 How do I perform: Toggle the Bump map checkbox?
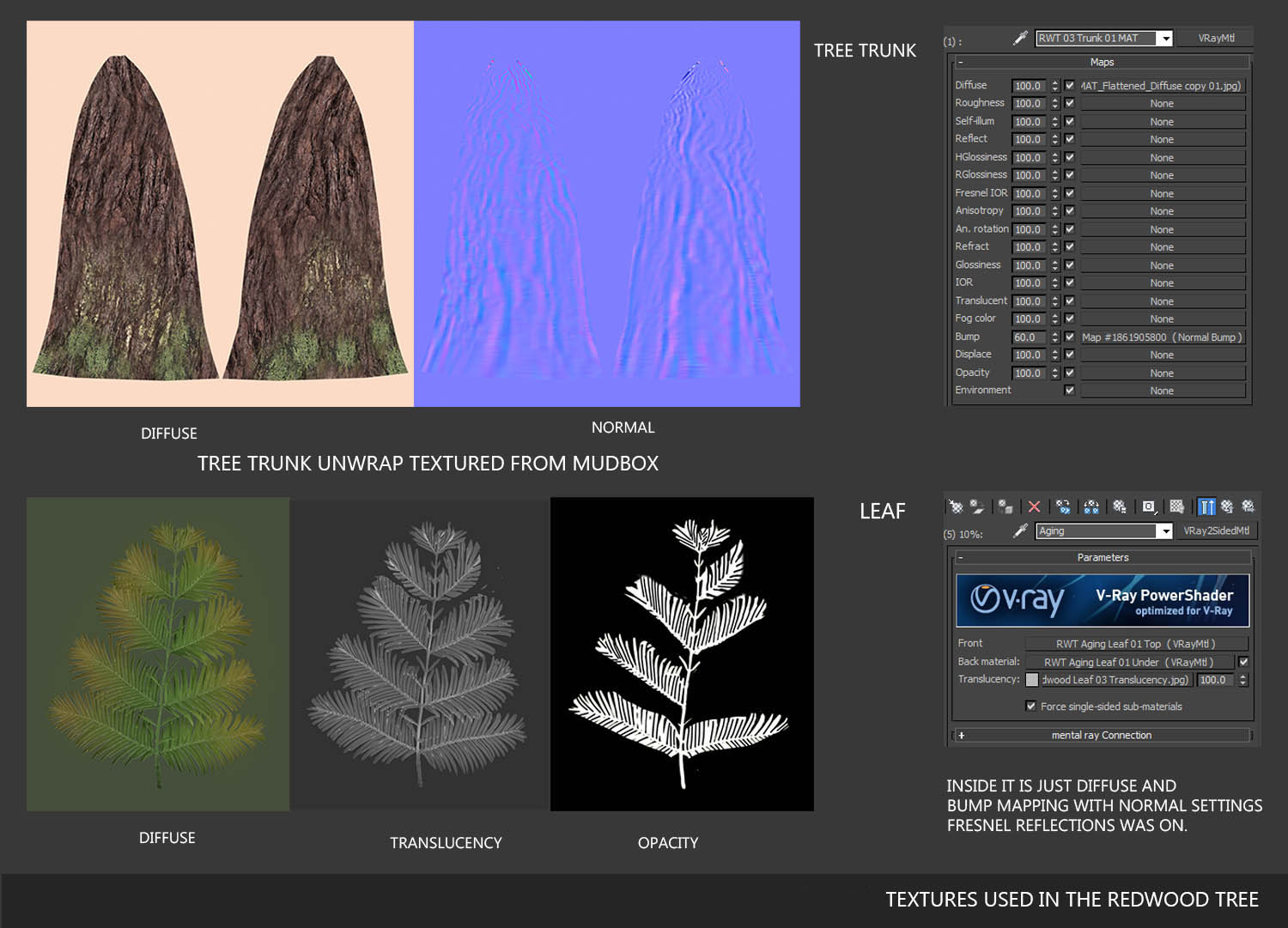(x=1069, y=337)
